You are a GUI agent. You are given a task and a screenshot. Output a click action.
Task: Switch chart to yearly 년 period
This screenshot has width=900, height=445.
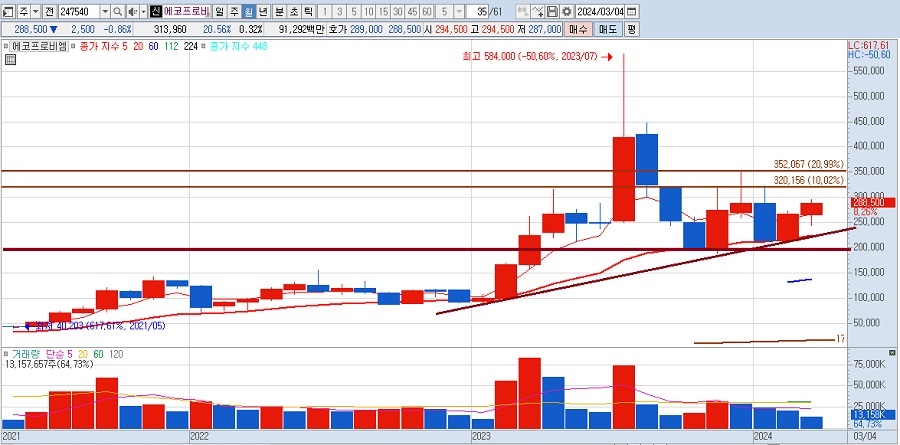coord(263,11)
